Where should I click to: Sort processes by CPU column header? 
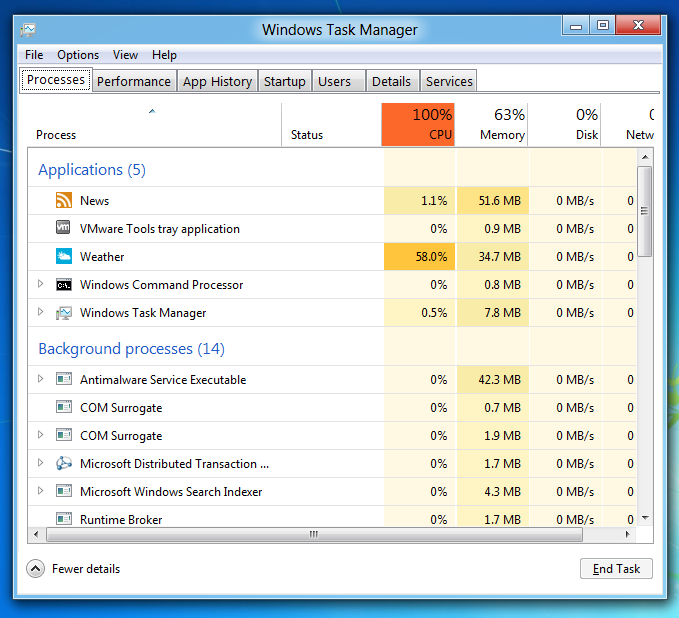click(x=418, y=125)
